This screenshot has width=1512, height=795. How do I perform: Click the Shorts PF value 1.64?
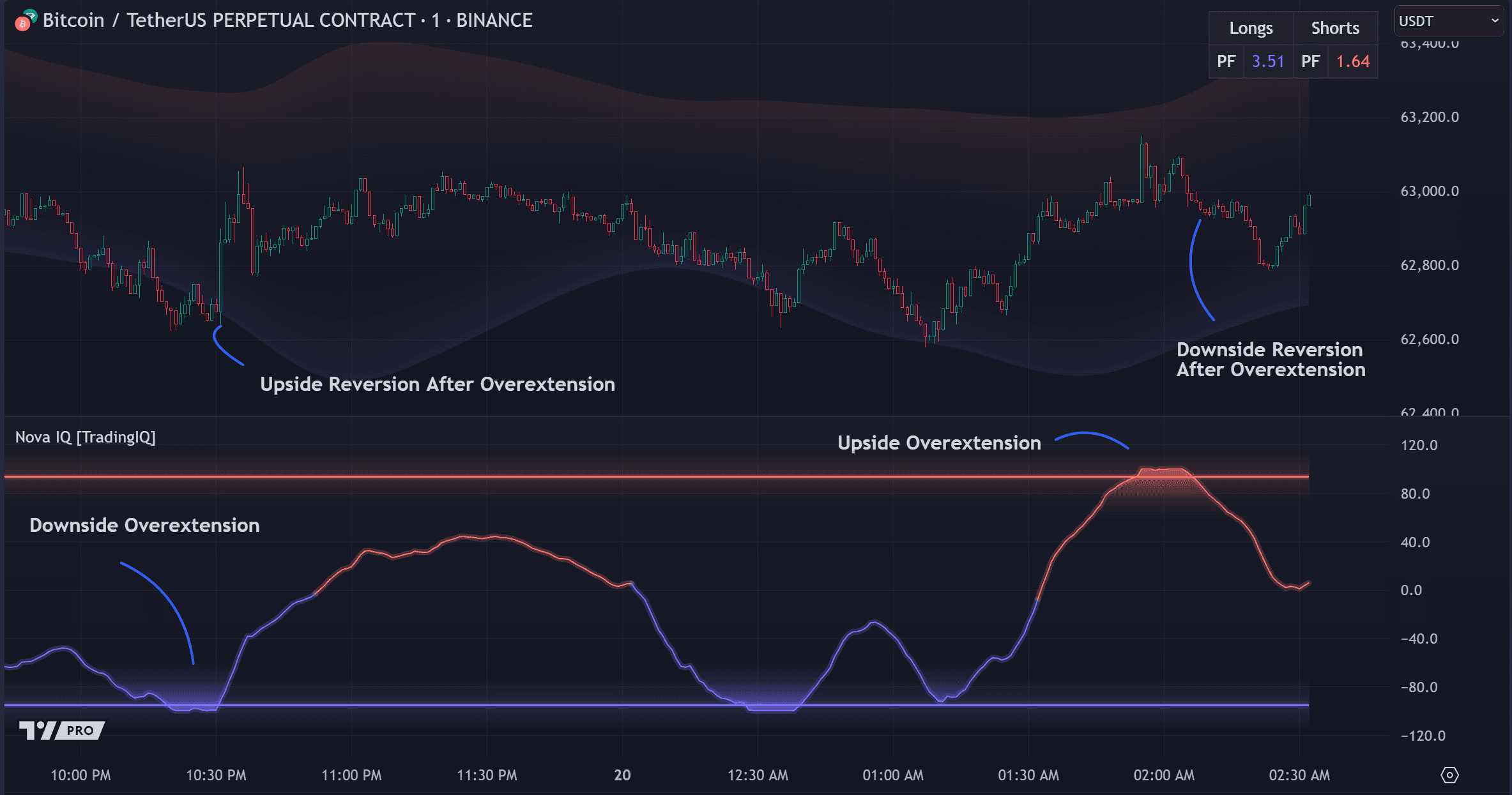[x=1353, y=61]
